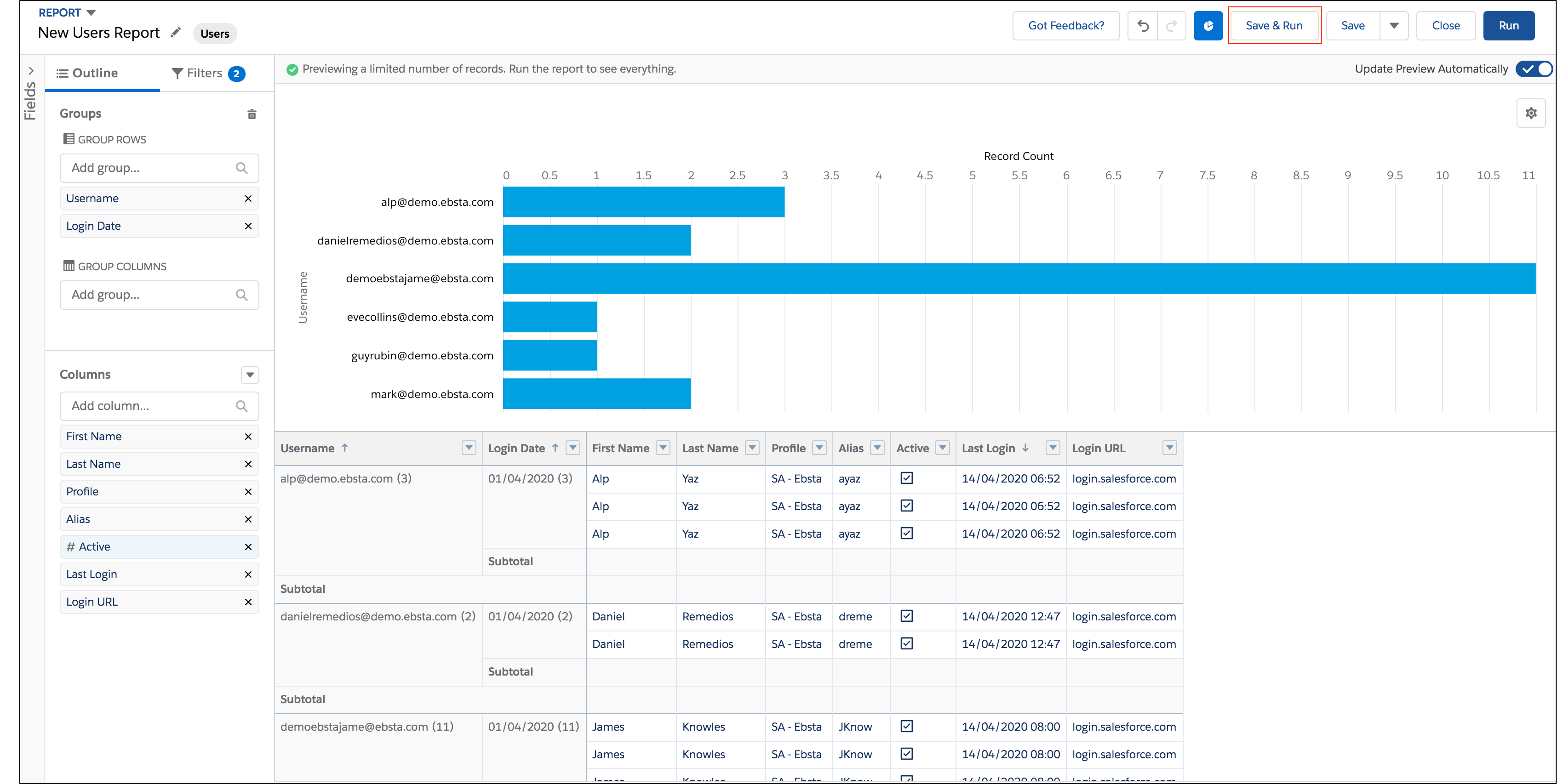Image resolution: width=1557 pixels, height=784 pixels.
Task: Click the undo arrow icon
Action: (x=1142, y=25)
